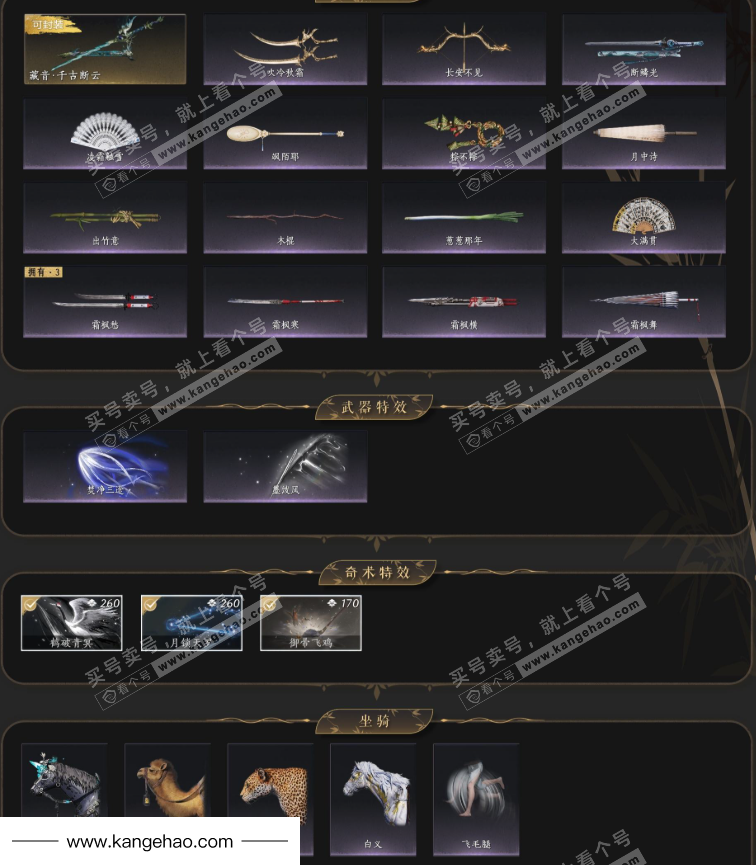Open the 长安不见 bow skin
The width and height of the screenshot is (756, 865).
(464, 50)
